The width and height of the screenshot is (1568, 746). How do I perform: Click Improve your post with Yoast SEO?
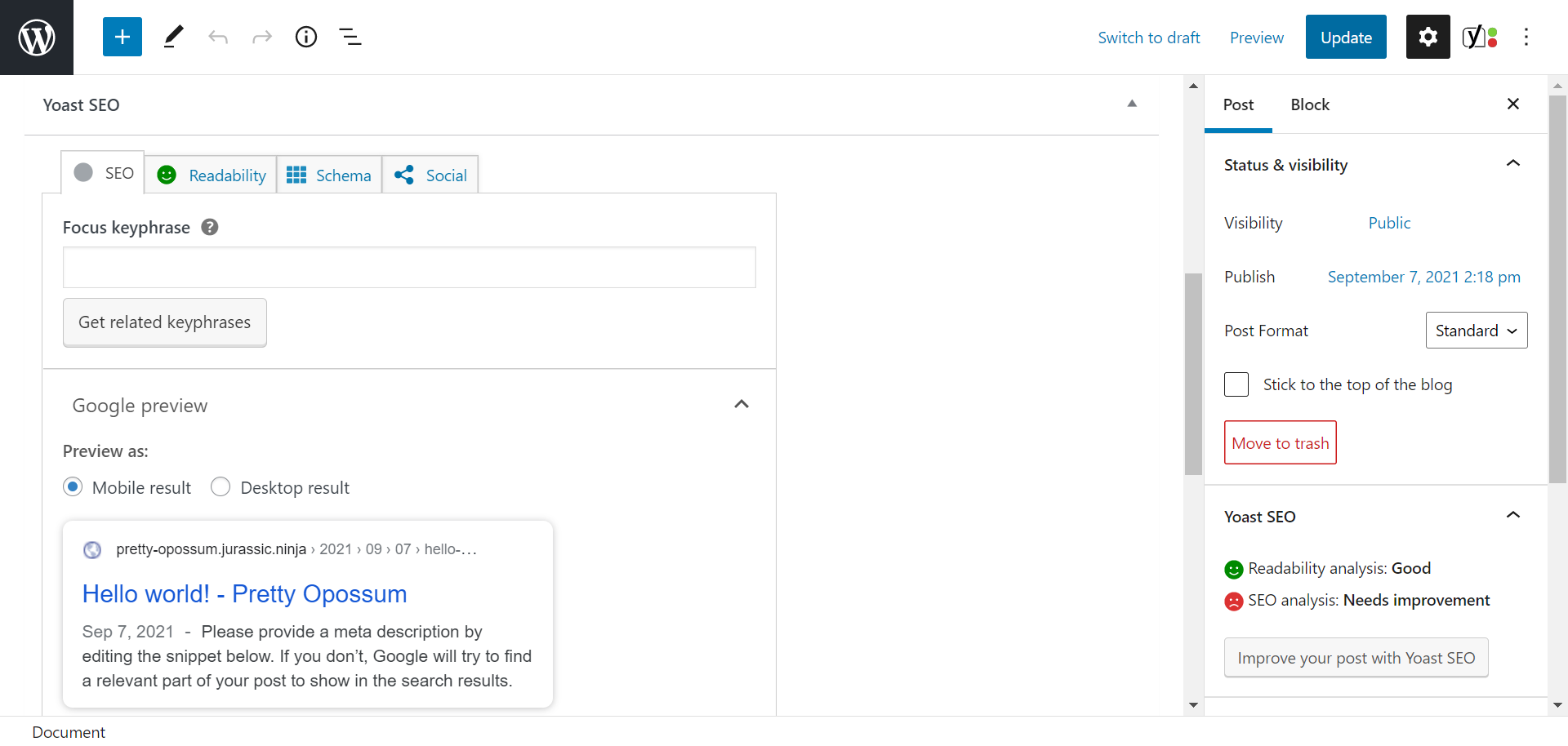pyautogui.click(x=1356, y=658)
